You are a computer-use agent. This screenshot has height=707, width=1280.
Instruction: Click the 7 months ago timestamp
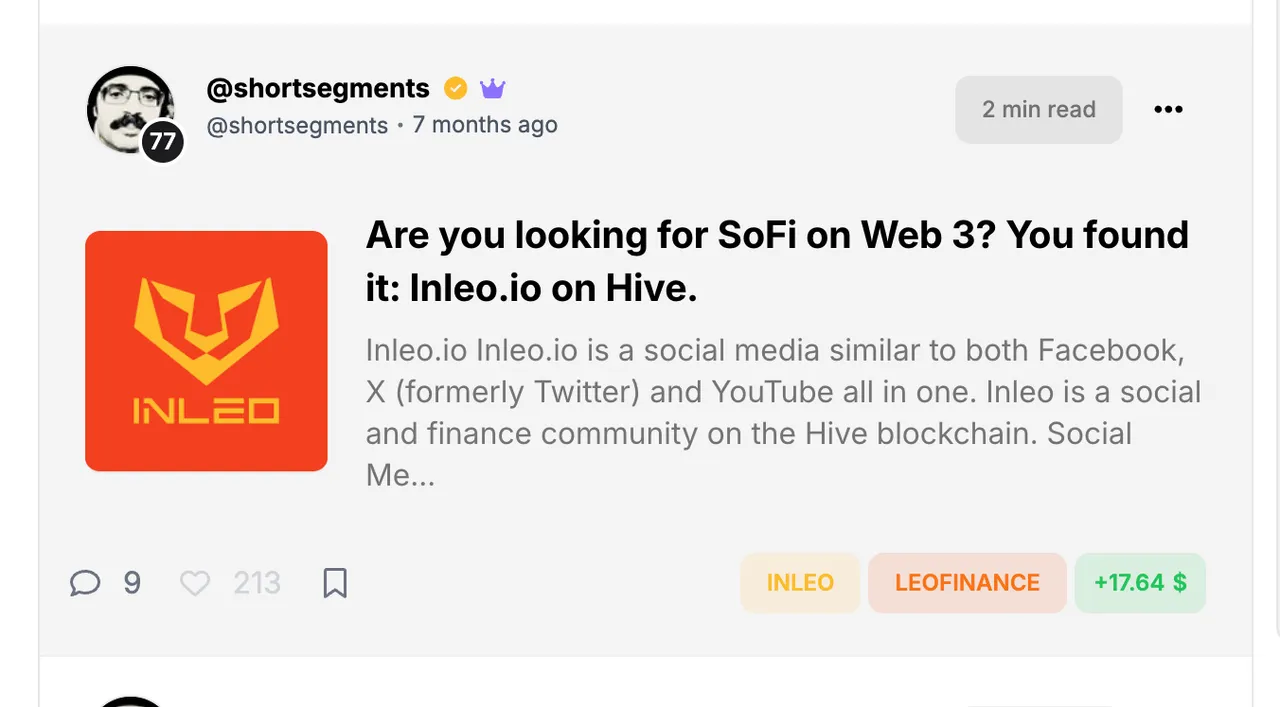pyautogui.click(x=485, y=125)
